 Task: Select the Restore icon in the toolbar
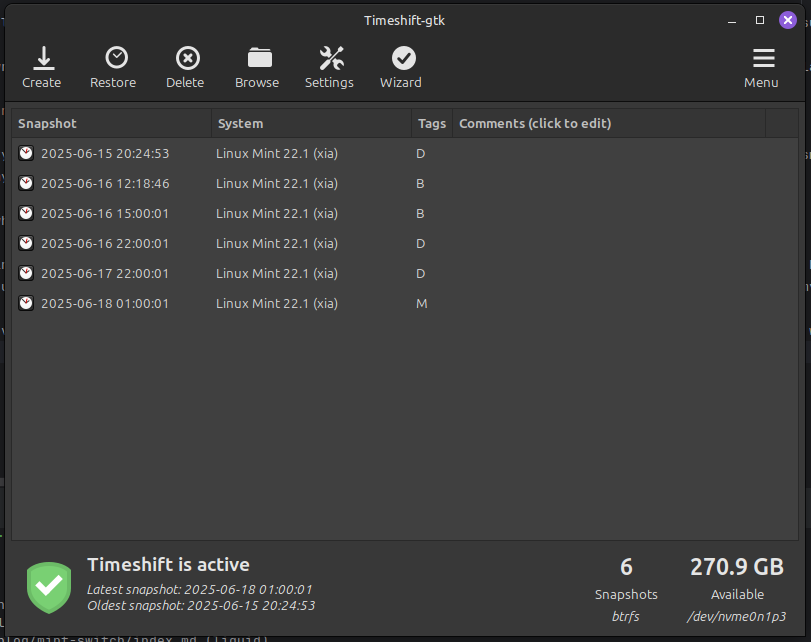(113, 57)
